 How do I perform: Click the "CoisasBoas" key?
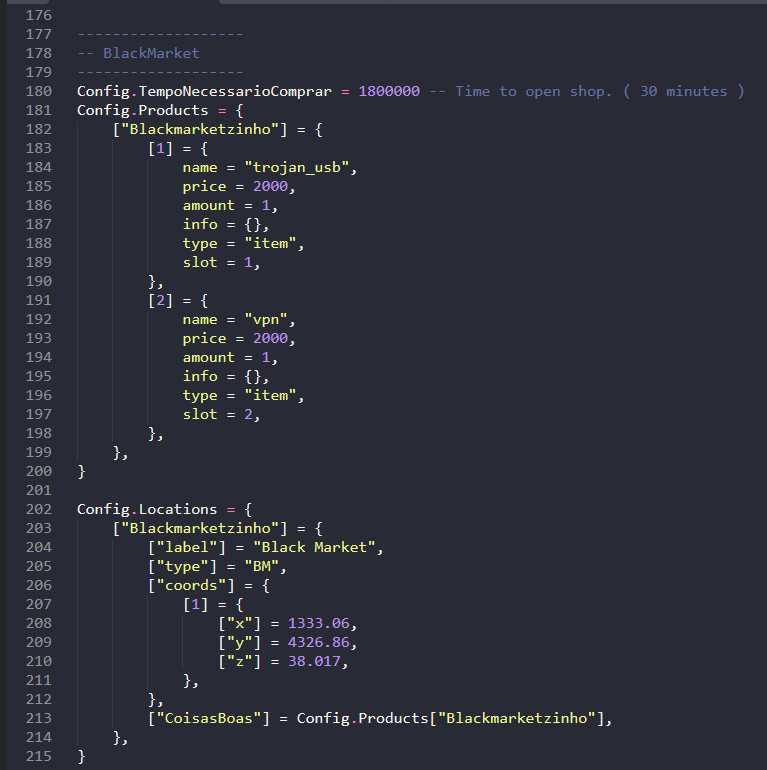pyautogui.click(x=209, y=718)
